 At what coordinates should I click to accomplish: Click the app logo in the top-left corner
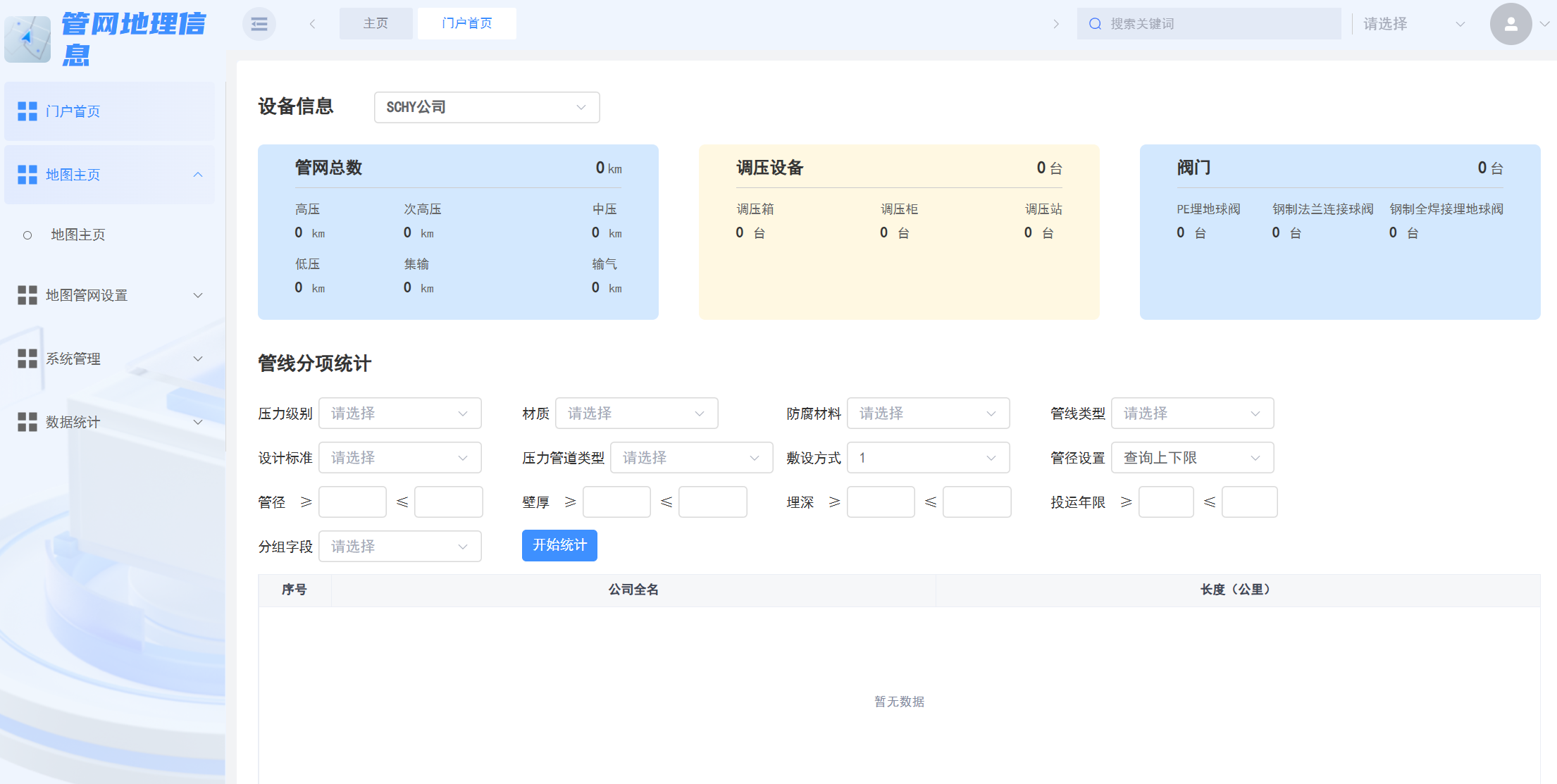[27, 39]
